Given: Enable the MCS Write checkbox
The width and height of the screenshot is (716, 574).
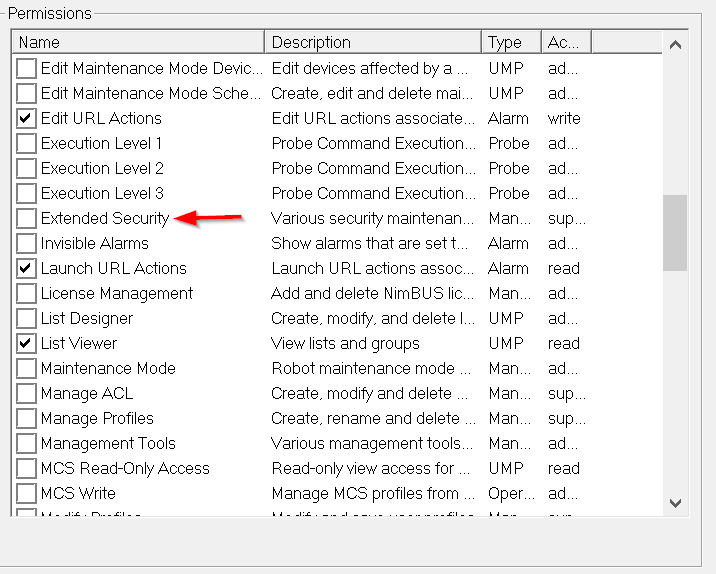Looking at the screenshot, I should click(x=26, y=493).
